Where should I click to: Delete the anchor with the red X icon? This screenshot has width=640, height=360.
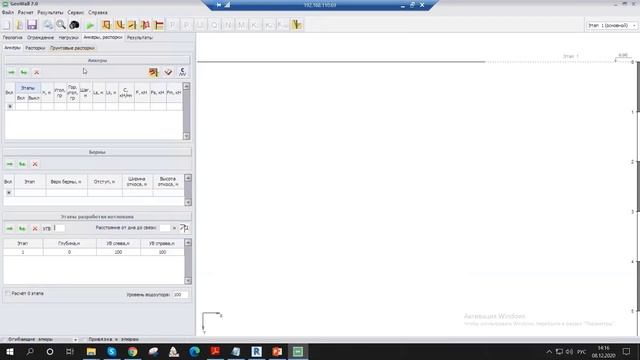coord(36,72)
